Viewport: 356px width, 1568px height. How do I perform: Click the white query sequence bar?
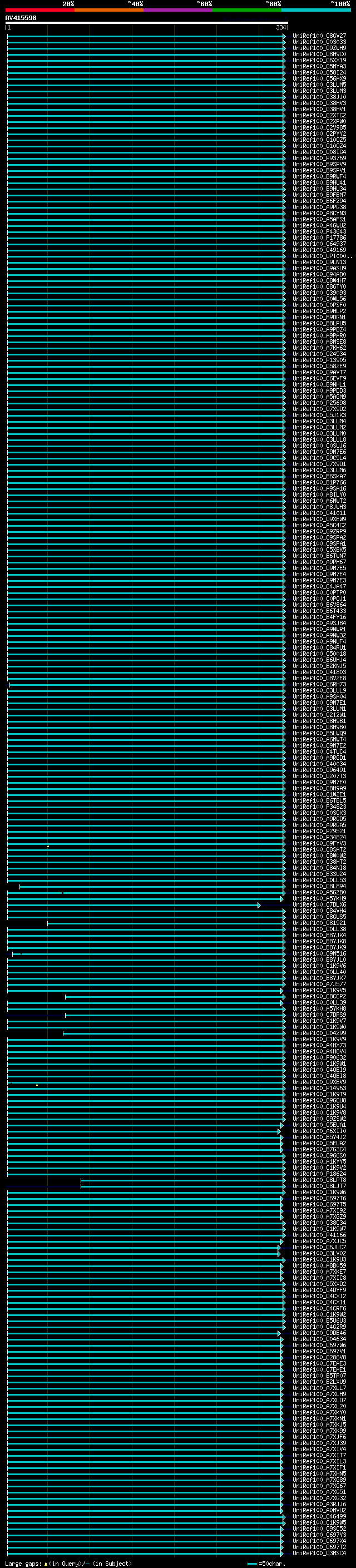pos(147,22)
